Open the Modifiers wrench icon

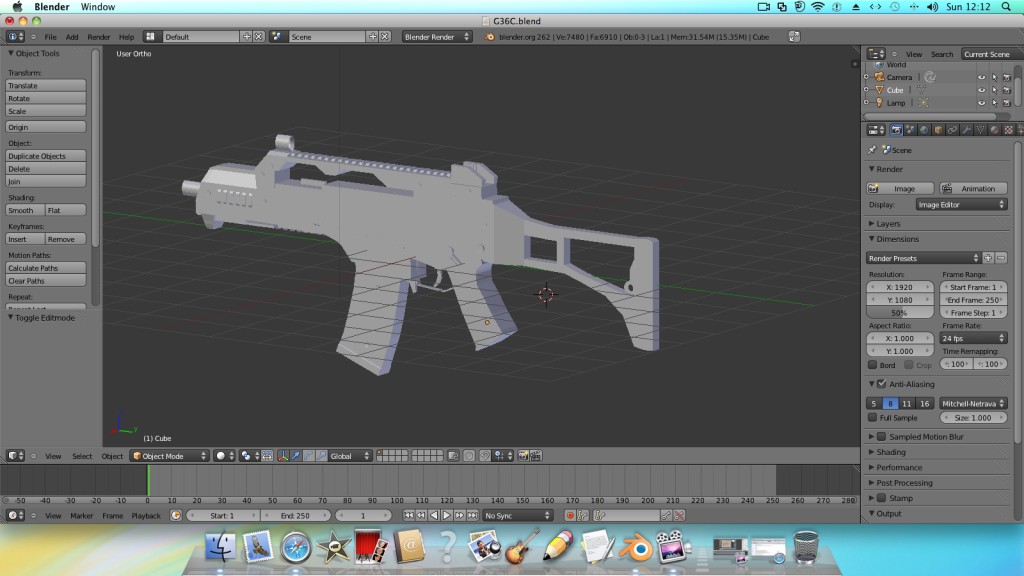(x=967, y=130)
